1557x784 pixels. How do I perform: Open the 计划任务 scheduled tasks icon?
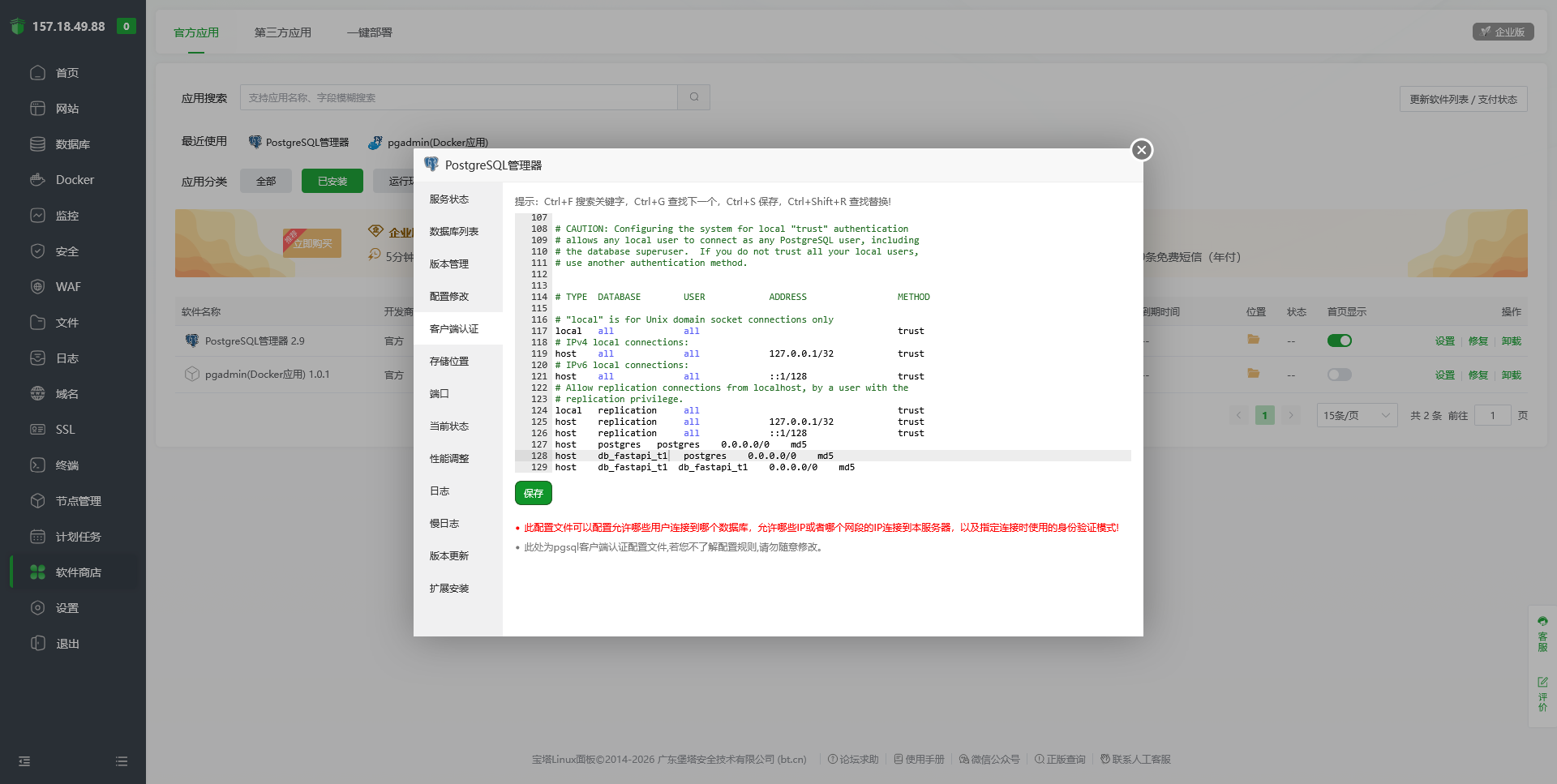coord(37,537)
